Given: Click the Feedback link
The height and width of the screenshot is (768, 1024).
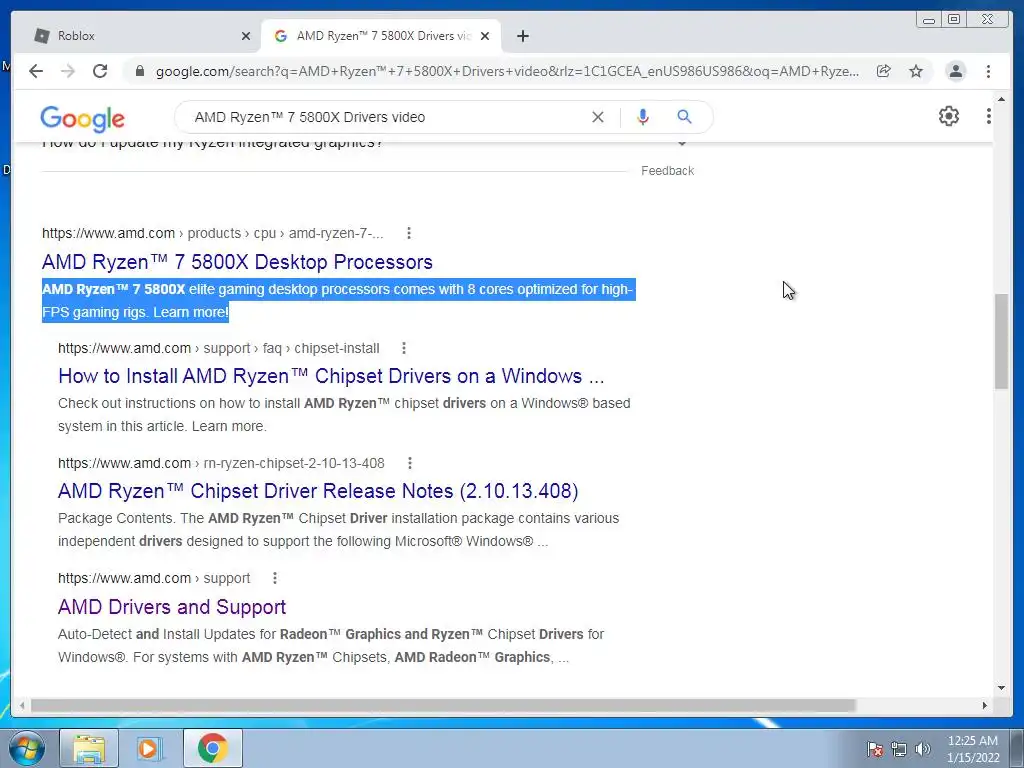Looking at the screenshot, I should click(x=667, y=170).
